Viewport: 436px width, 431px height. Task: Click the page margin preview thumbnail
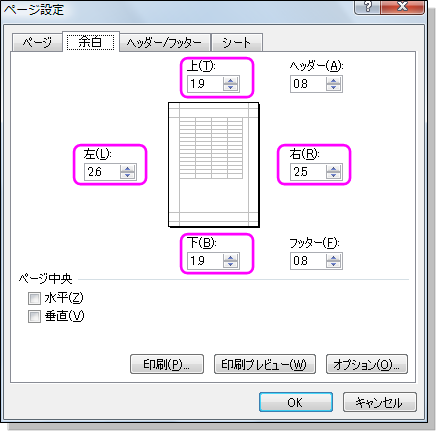(214, 165)
